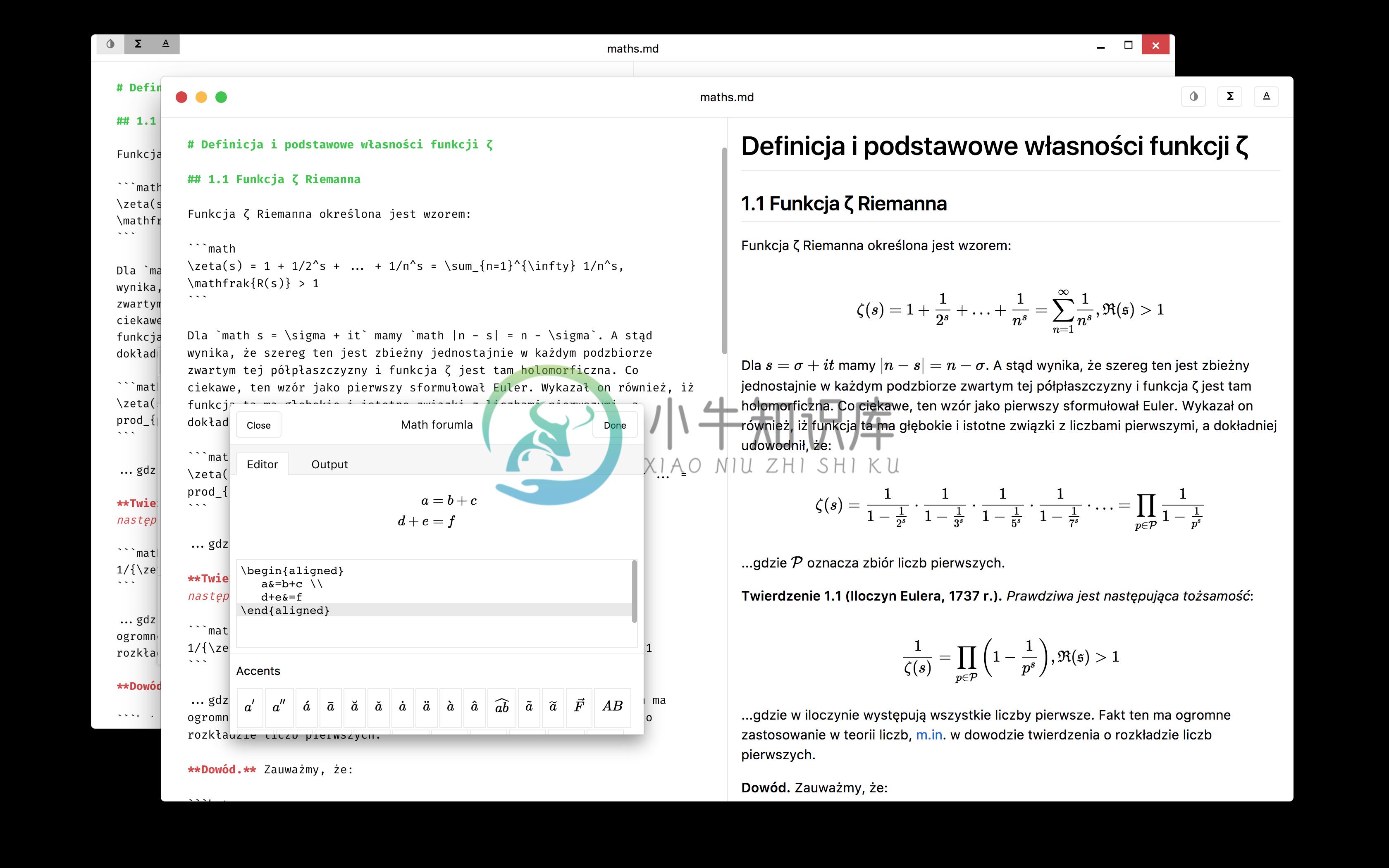Click the red close light of front window
The height and width of the screenshot is (868, 1389).
181,97
